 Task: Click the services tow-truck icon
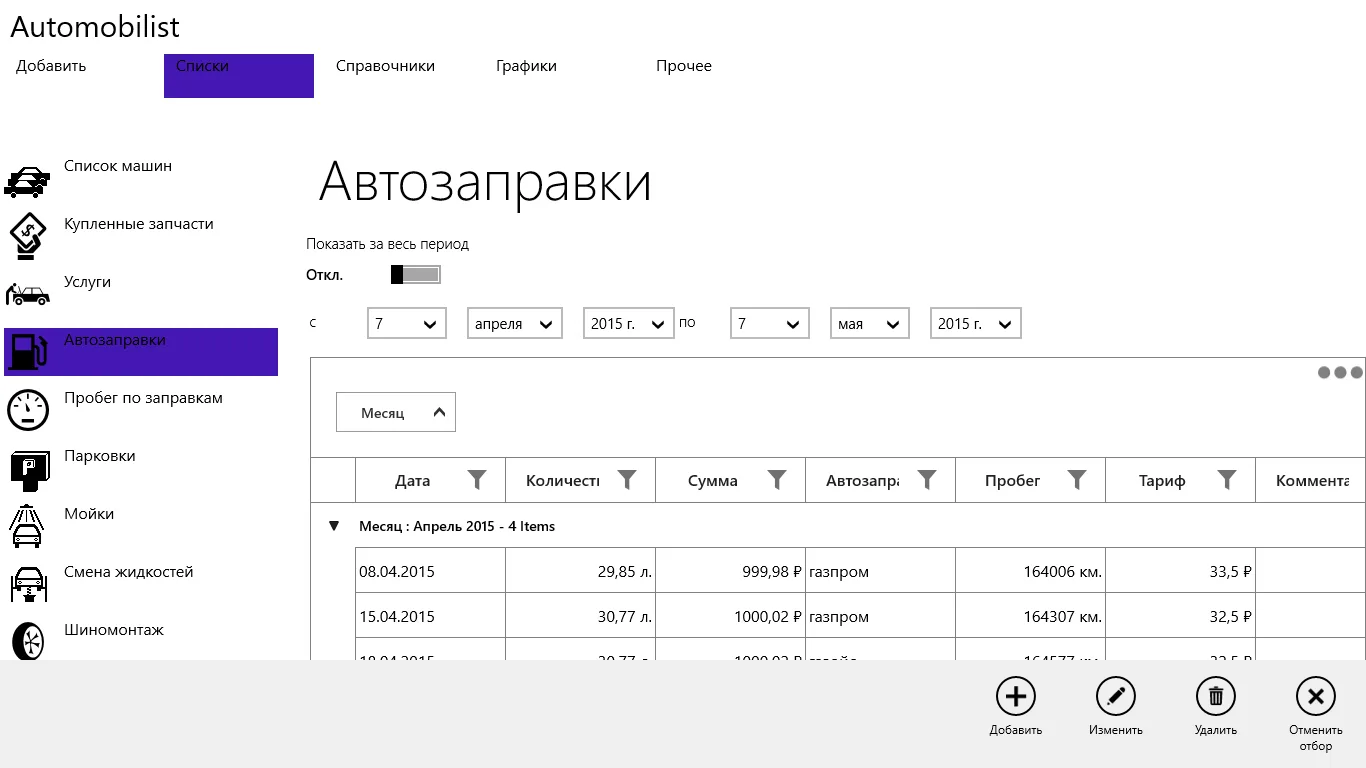point(27,294)
